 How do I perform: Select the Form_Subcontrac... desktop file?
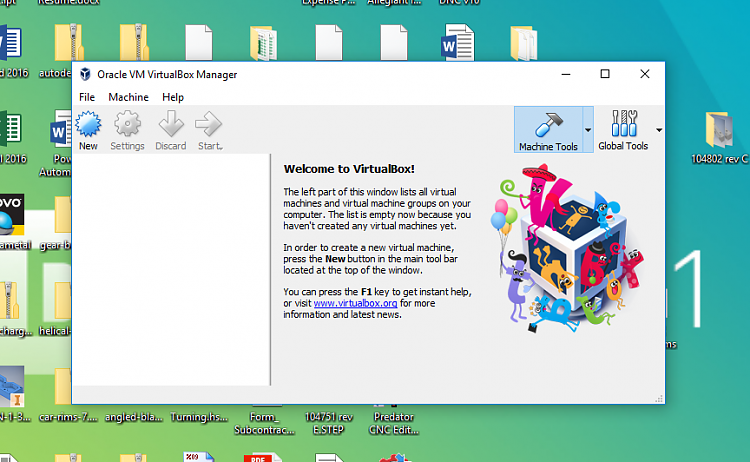pos(264,423)
